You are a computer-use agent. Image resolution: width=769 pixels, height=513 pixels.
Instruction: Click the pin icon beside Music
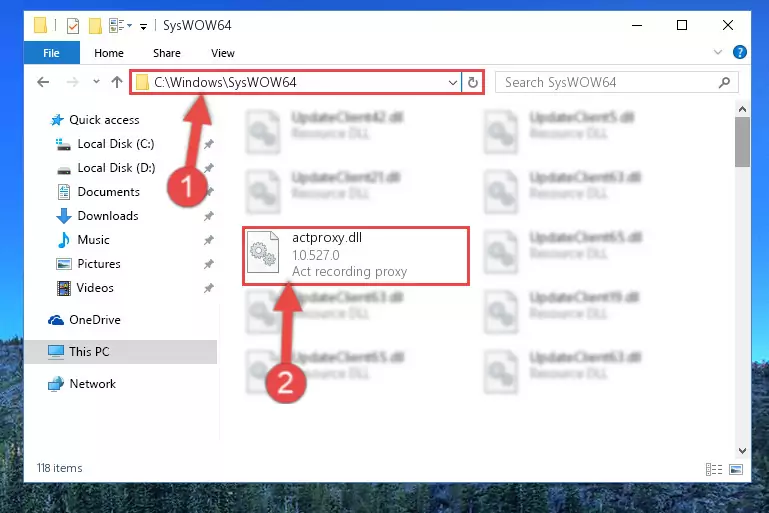click(209, 240)
